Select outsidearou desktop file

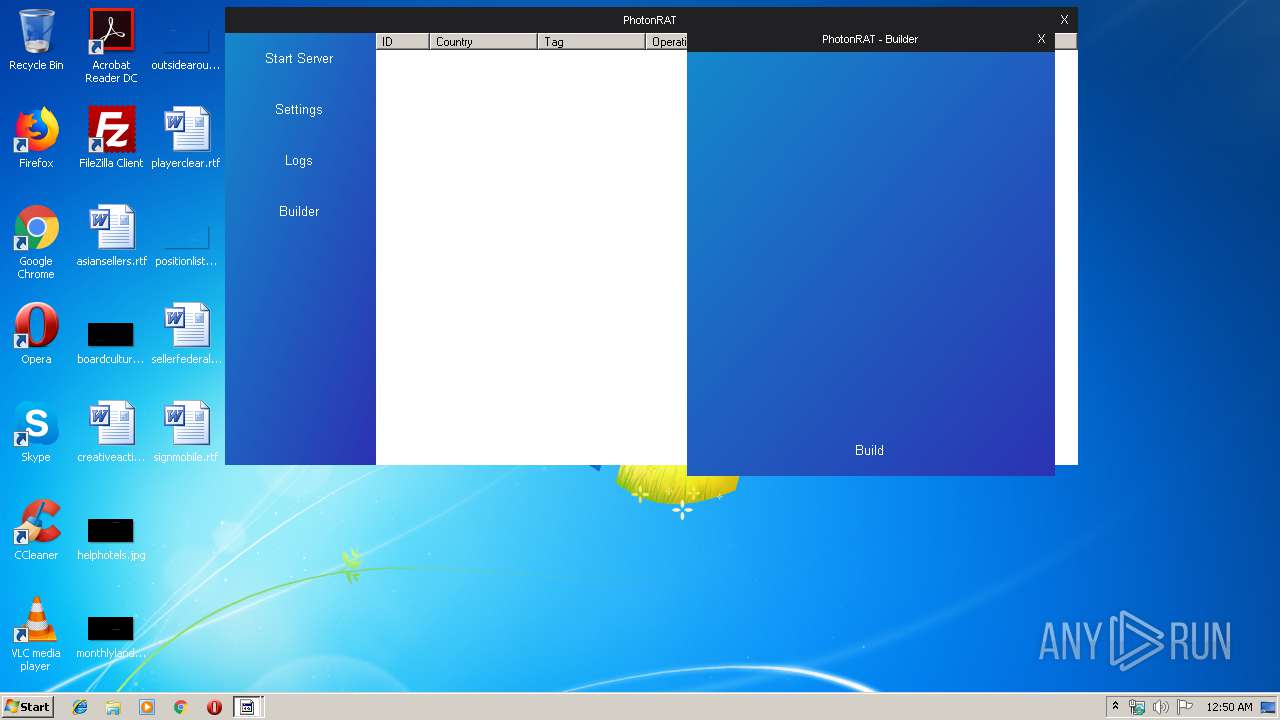coord(186,50)
